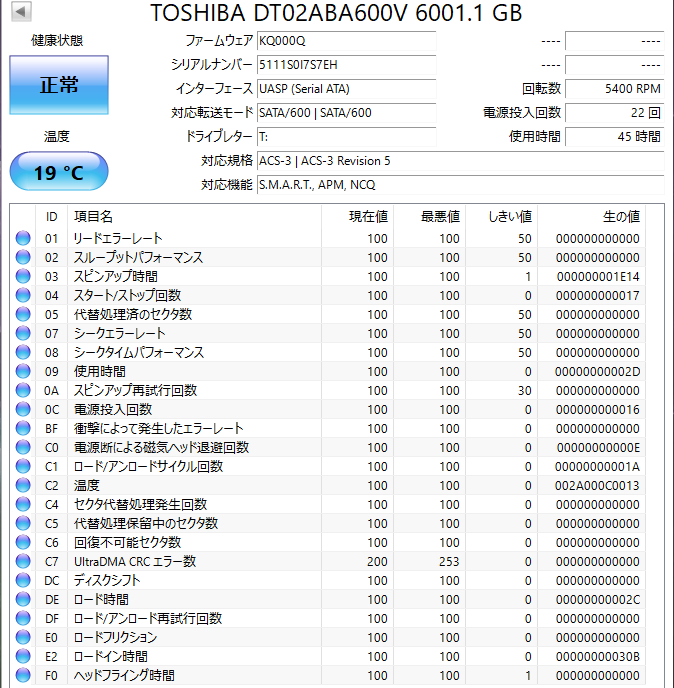Click the 19 °C temperature indicator
The image size is (674, 688).
[x=59, y=172]
